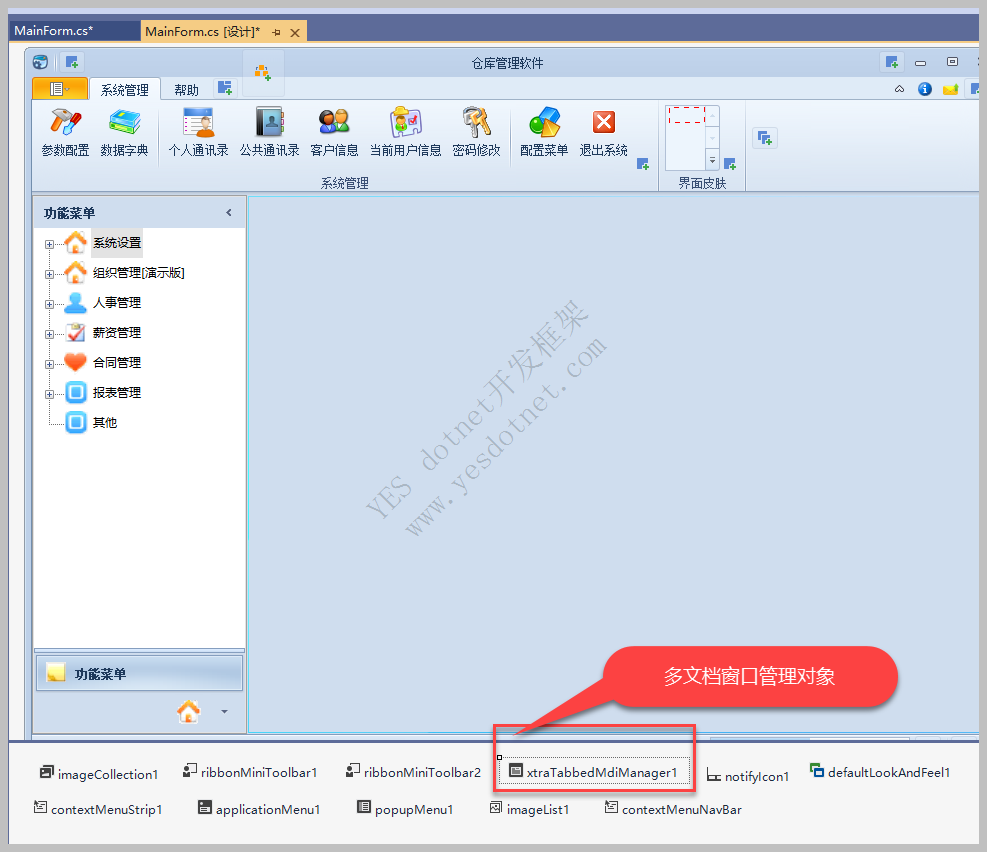This screenshot has width=987, height=852.
Task: Select applicationMenu1 component
Action: [x=259, y=809]
